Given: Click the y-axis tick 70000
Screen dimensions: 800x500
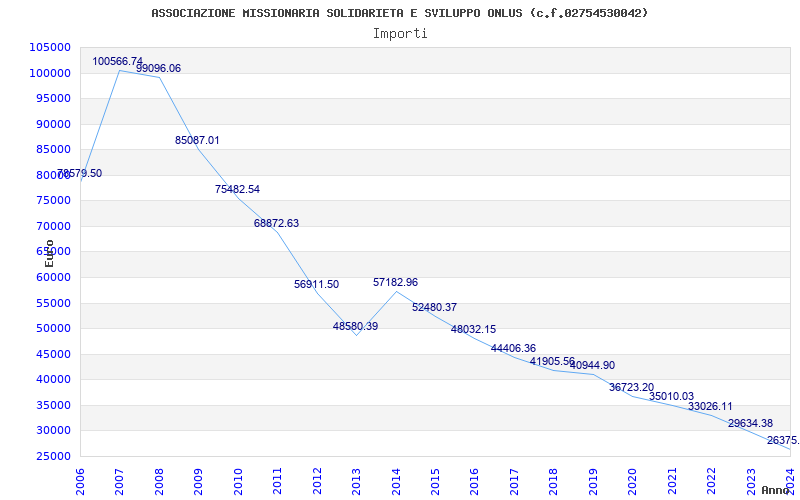Looking at the screenshot, I should click(53, 227).
